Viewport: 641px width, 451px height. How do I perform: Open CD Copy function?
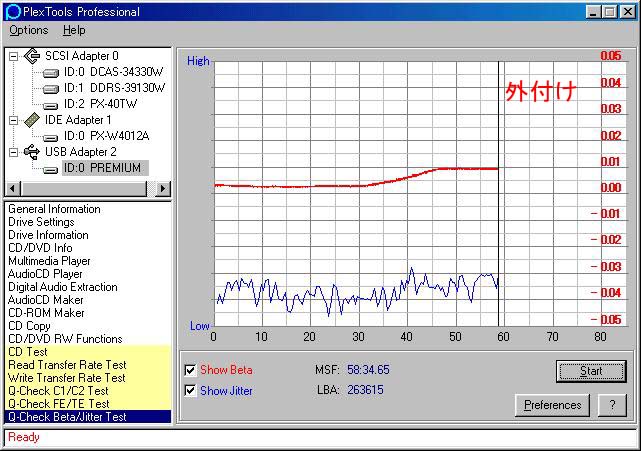pyautogui.click(x=29, y=326)
